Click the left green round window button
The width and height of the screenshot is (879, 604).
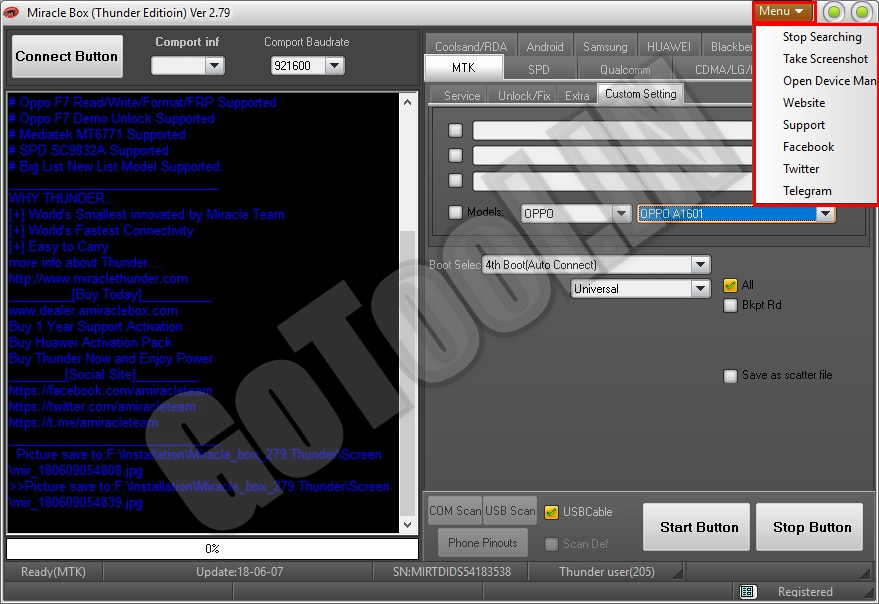(833, 12)
